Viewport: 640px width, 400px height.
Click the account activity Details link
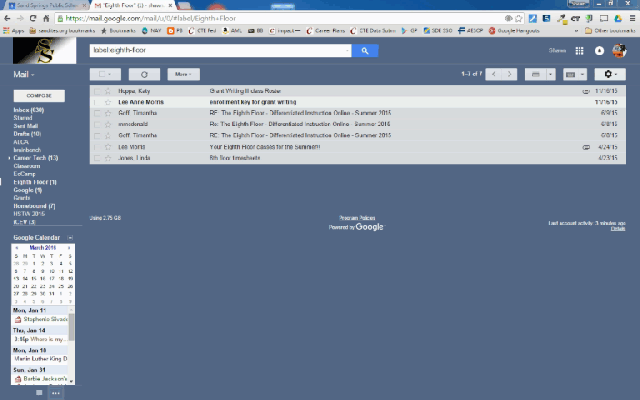click(x=618, y=229)
